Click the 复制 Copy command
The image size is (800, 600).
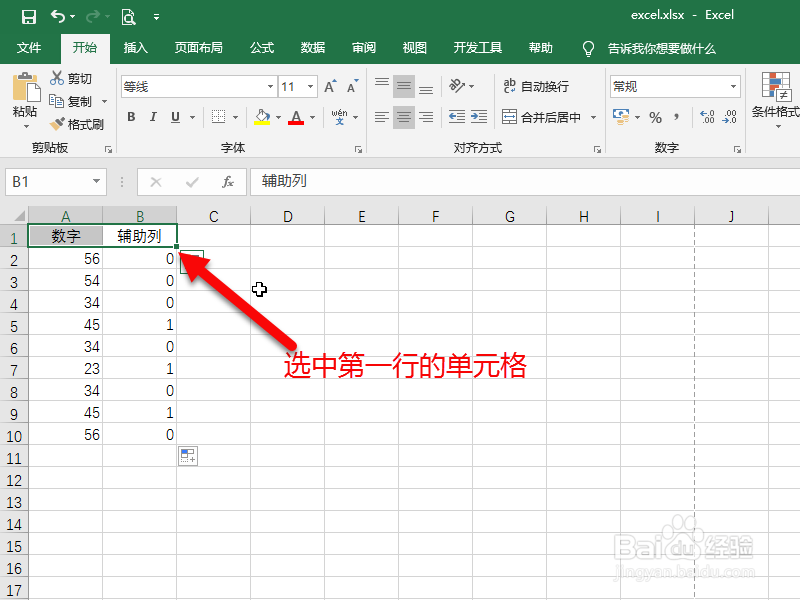pyautogui.click(x=73, y=101)
